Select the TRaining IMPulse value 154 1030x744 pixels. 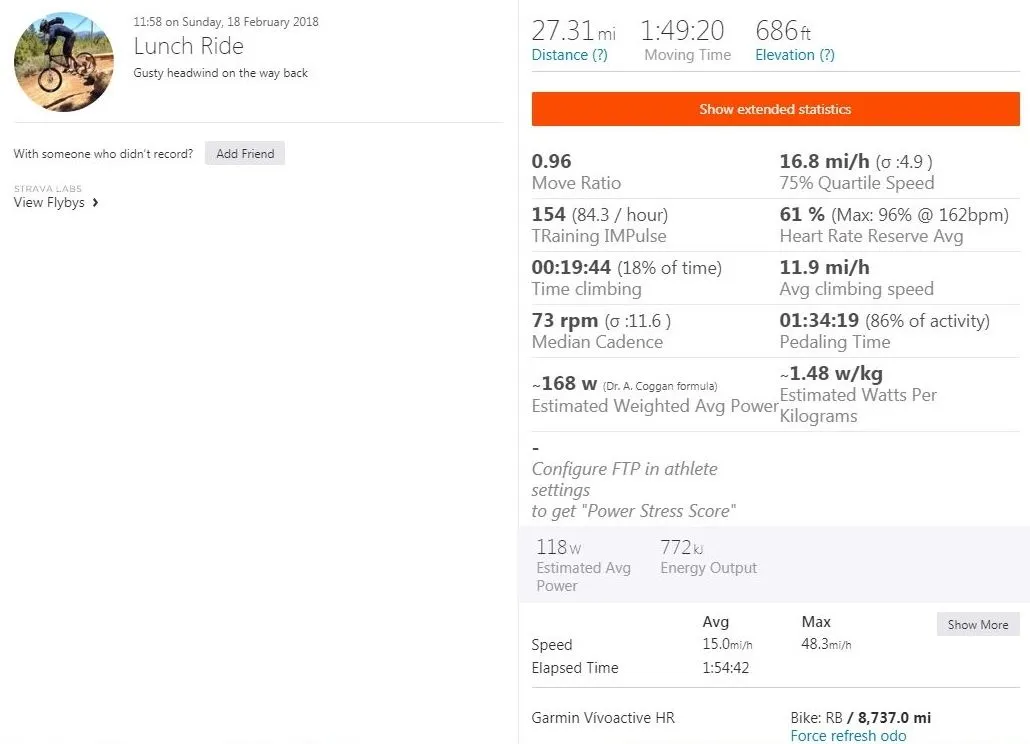[549, 214]
